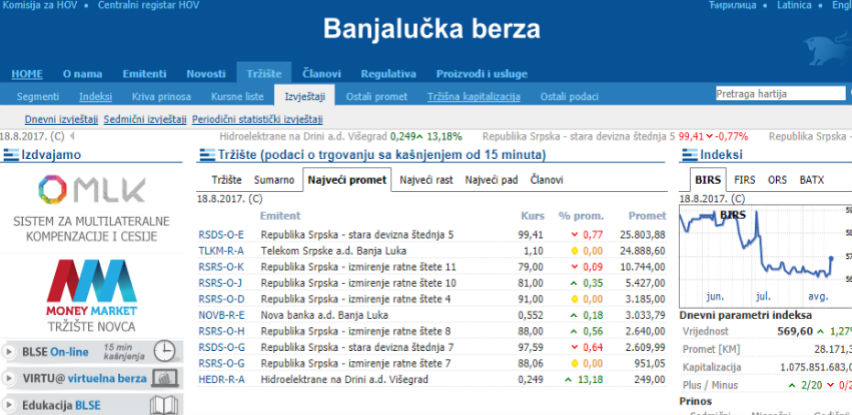Viewport: 852px width, 415px height.
Task: Switch to the Najveći rast tab
Action: [427, 180]
